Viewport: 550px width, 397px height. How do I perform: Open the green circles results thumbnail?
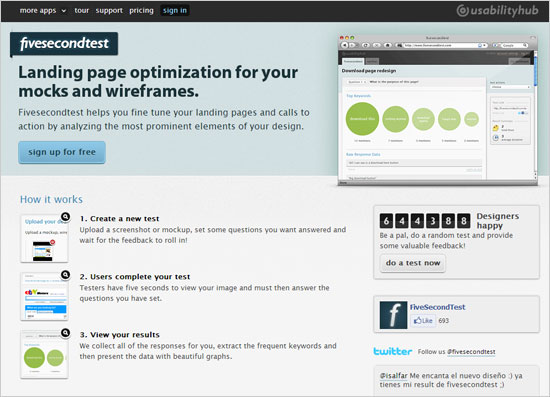click(x=44, y=355)
